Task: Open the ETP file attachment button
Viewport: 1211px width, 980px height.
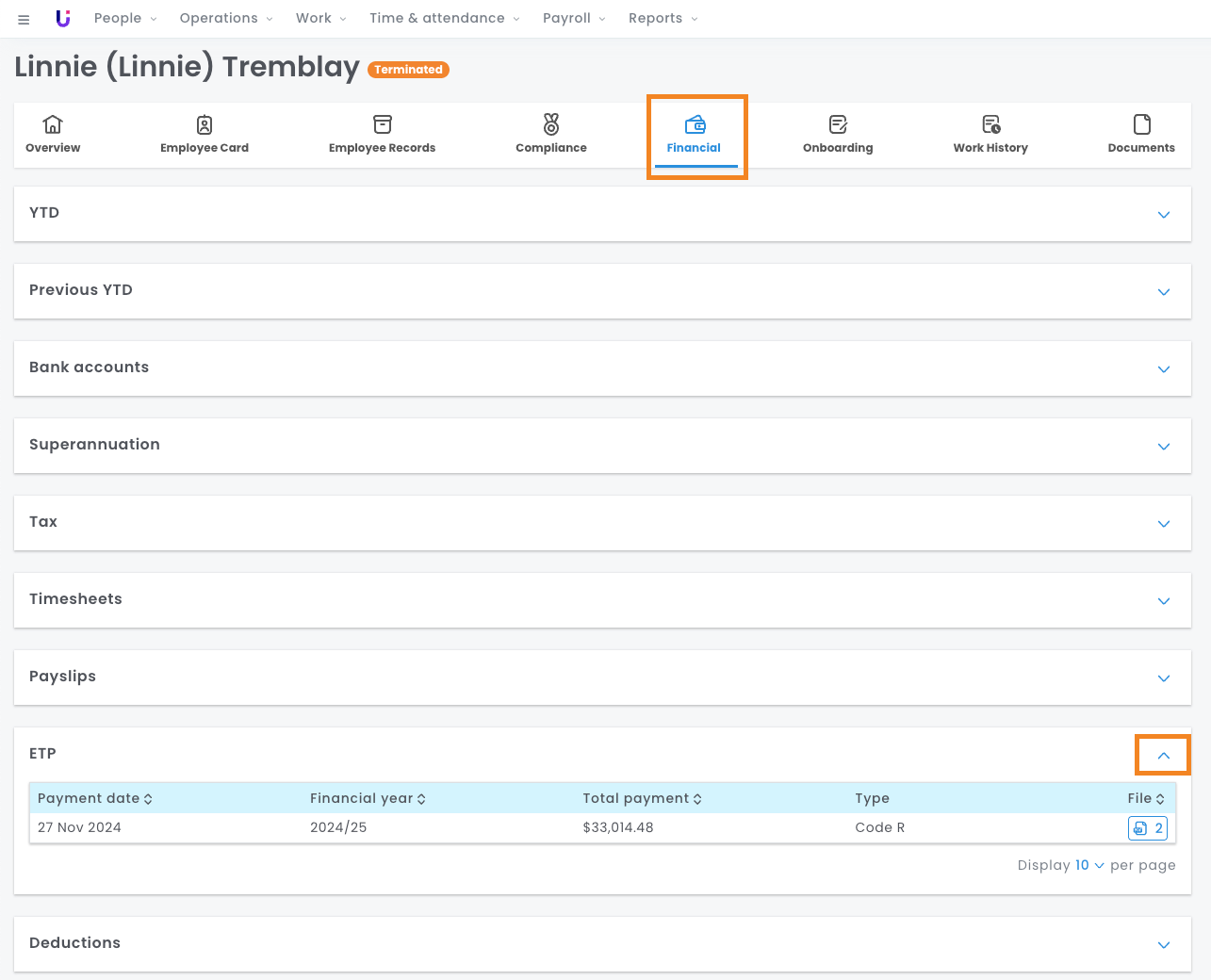Action: click(x=1147, y=828)
